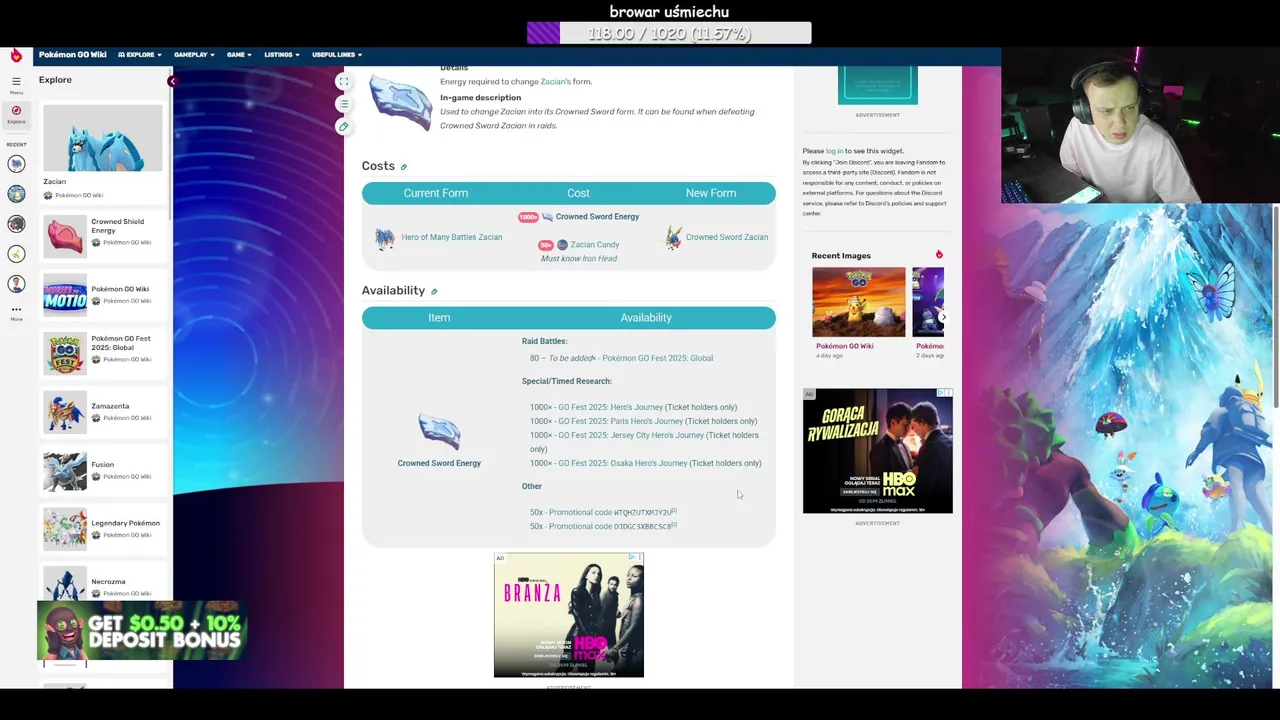This screenshot has width=1280, height=720.
Task: Open Zamazenta explore item
Action: coord(102,412)
